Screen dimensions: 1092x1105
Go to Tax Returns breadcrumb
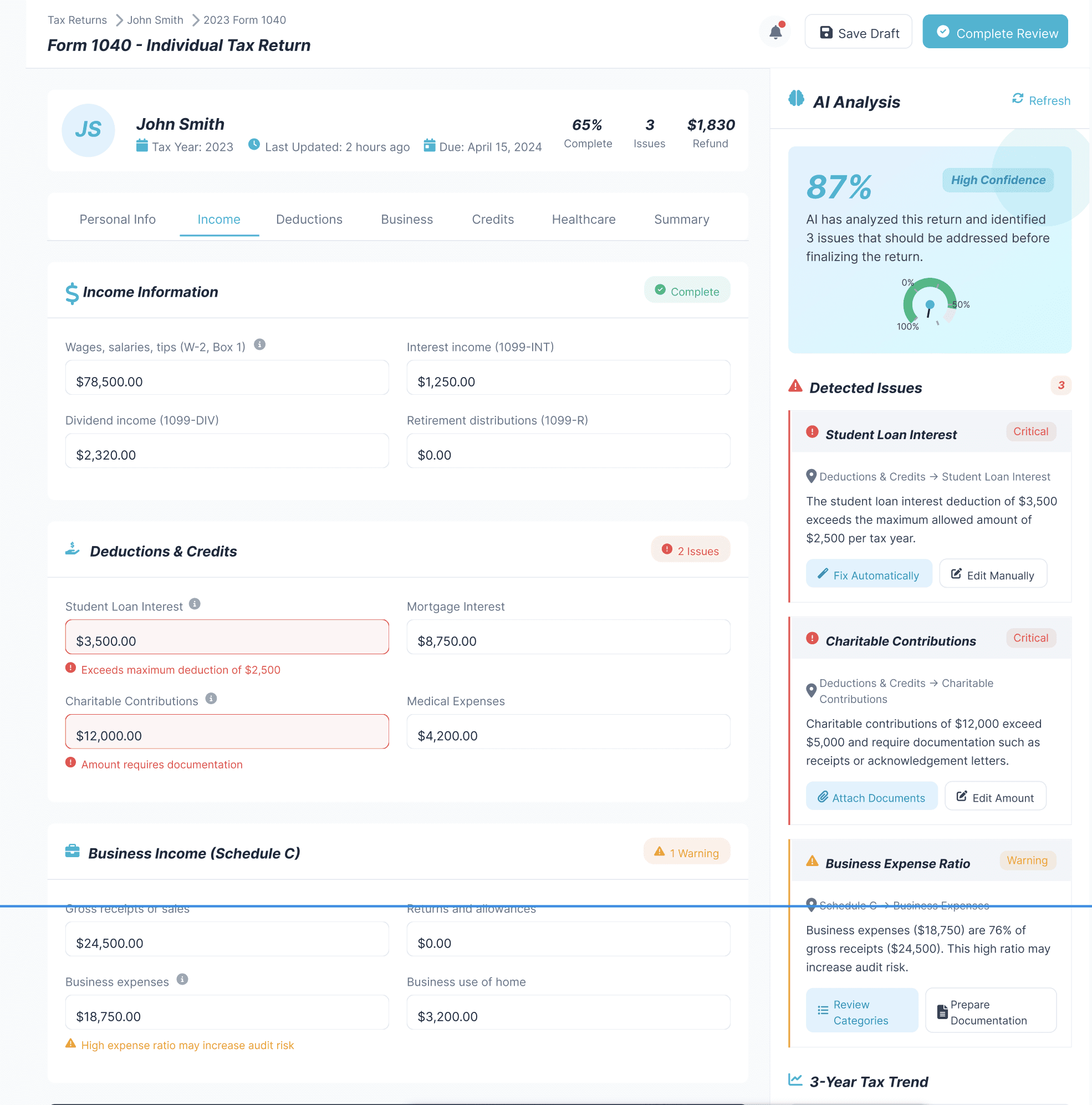77,20
